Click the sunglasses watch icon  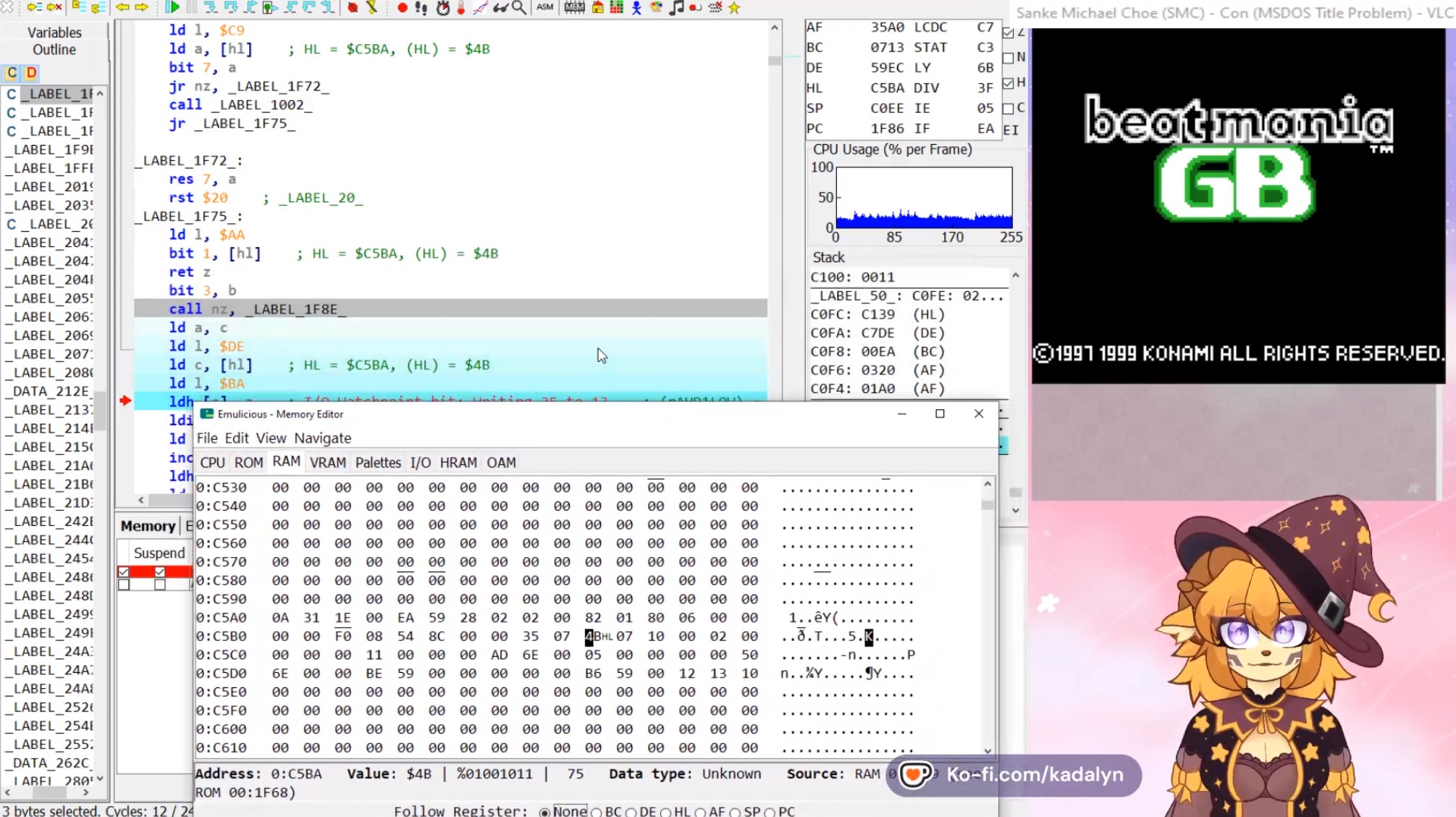[x=500, y=7]
